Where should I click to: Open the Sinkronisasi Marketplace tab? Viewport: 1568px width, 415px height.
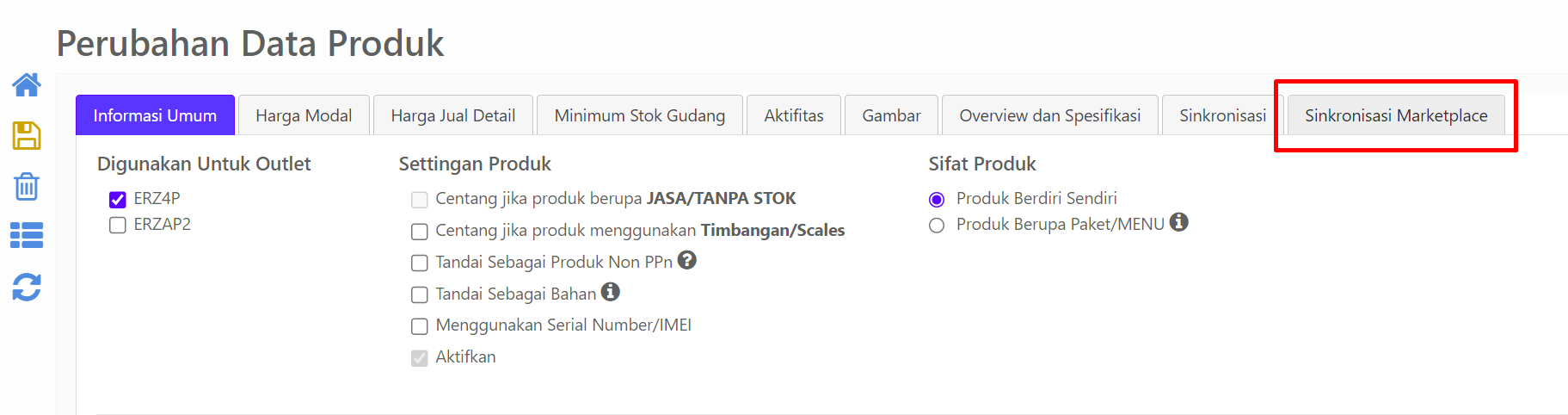pyautogui.click(x=1396, y=115)
